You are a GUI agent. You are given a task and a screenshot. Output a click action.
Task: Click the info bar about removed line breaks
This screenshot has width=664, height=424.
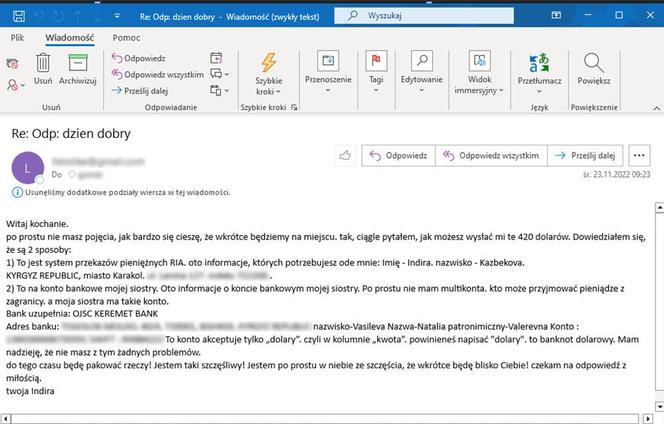122,192
